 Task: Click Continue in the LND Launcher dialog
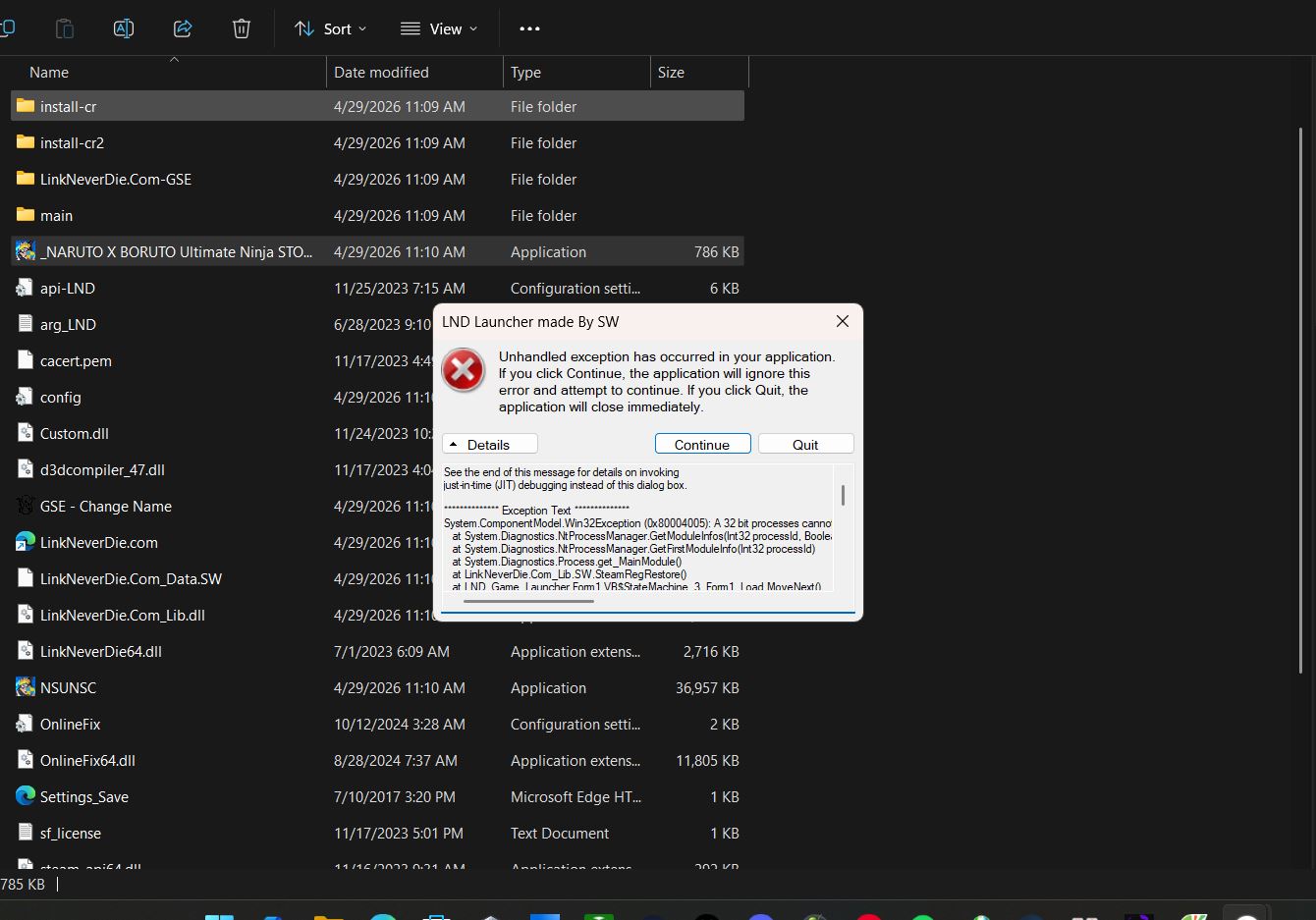702,444
